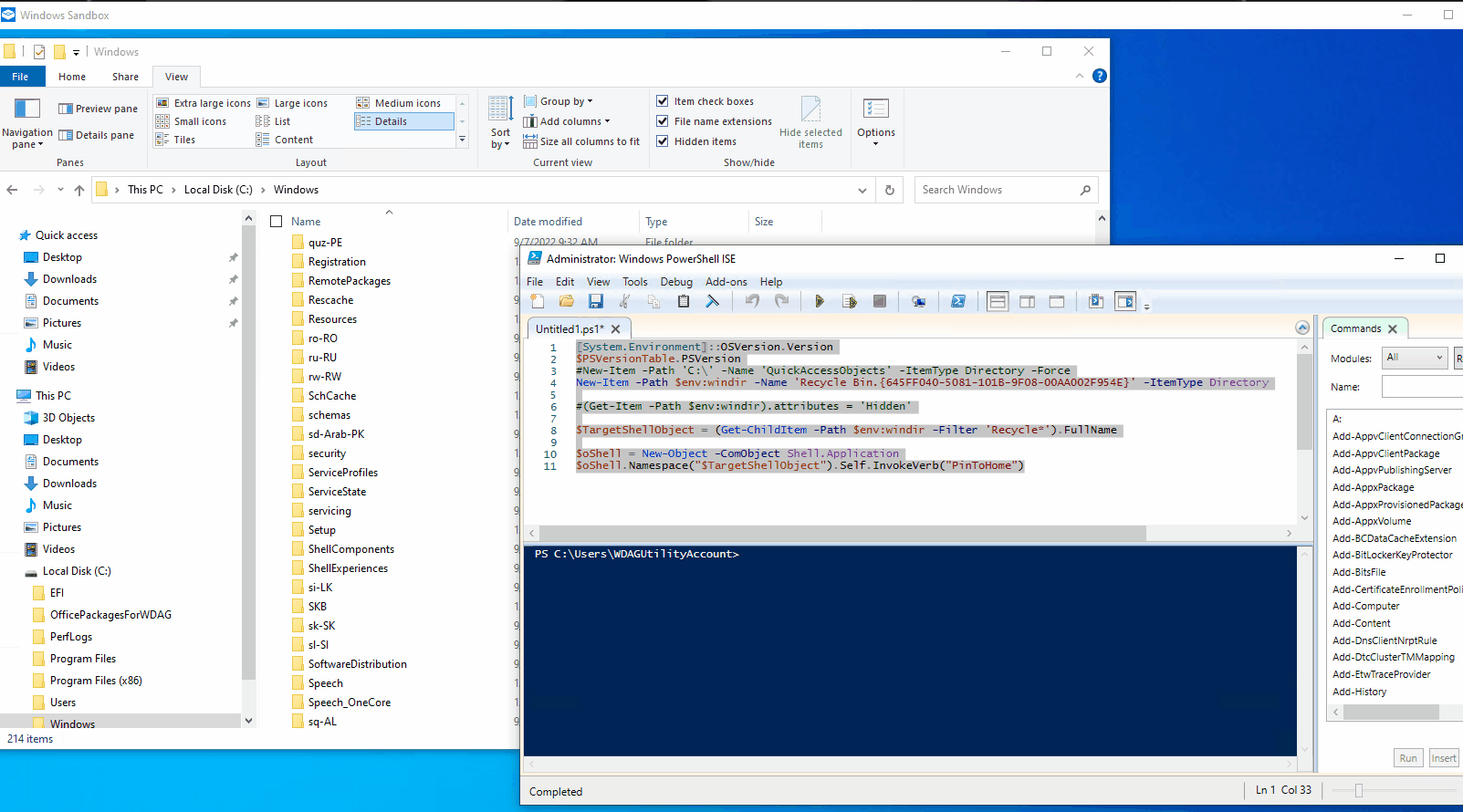The image size is (1463, 812).
Task: Click Show Command Window icon
Action: (1096, 301)
